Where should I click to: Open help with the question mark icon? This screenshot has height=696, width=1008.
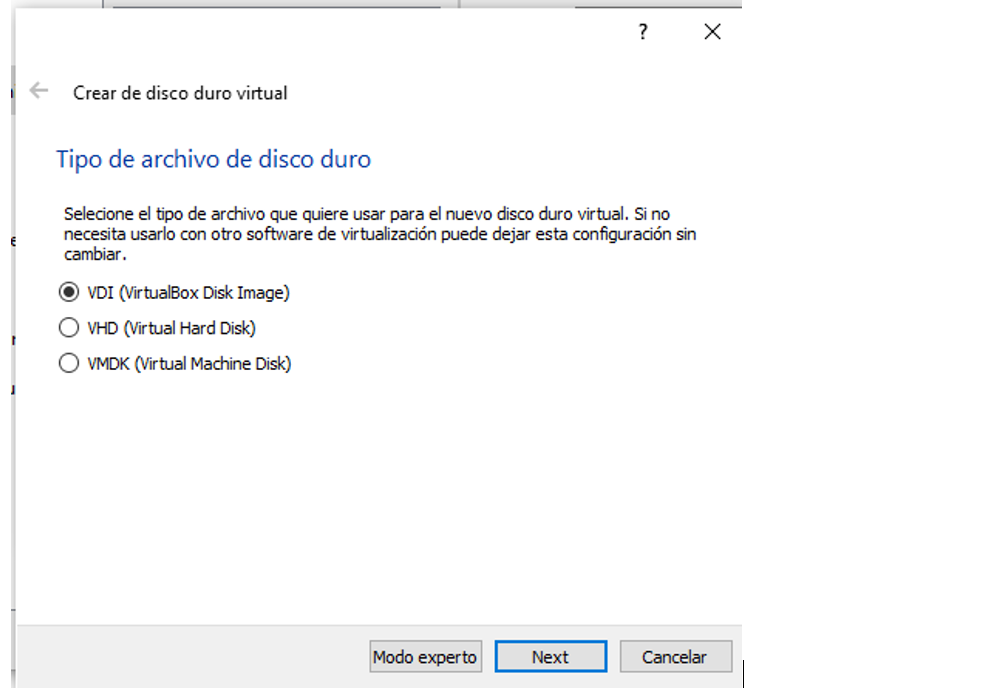[643, 31]
